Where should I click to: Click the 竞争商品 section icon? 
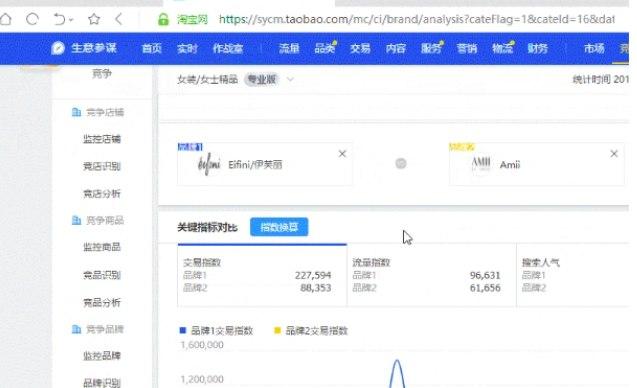[x=76, y=220]
